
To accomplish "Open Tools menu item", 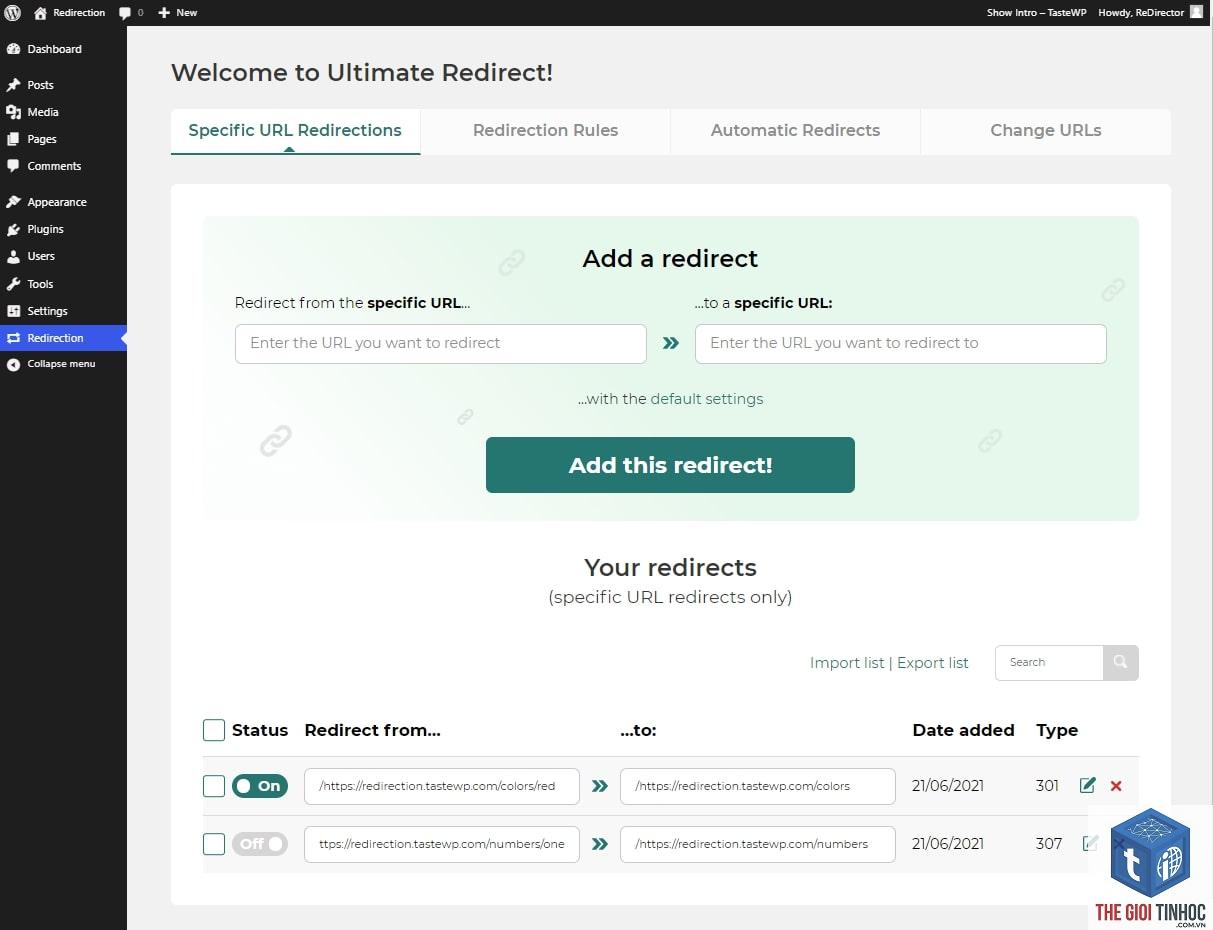I will 63,284.
